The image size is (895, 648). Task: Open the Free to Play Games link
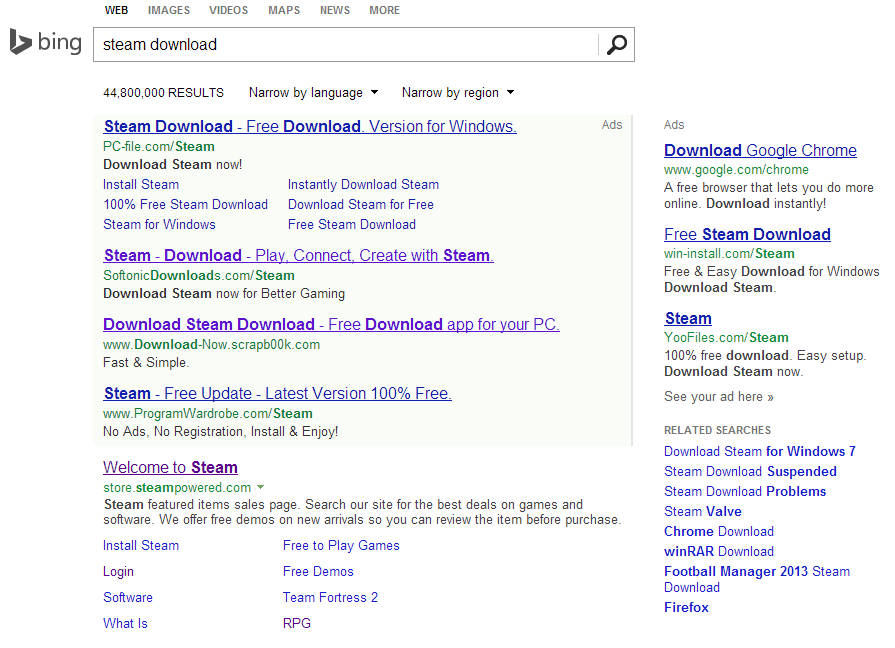tap(341, 546)
